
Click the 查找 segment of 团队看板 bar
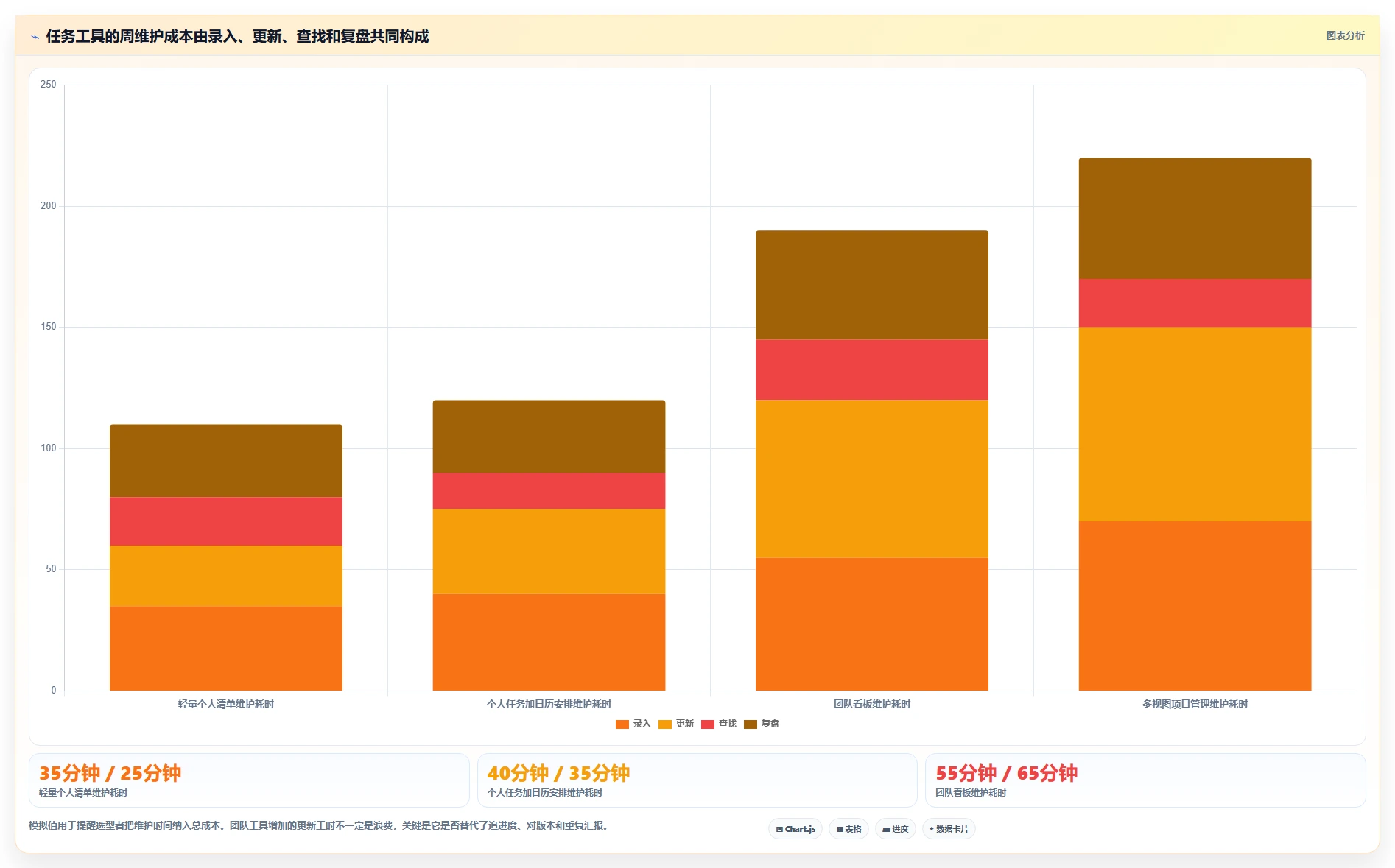click(x=872, y=370)
